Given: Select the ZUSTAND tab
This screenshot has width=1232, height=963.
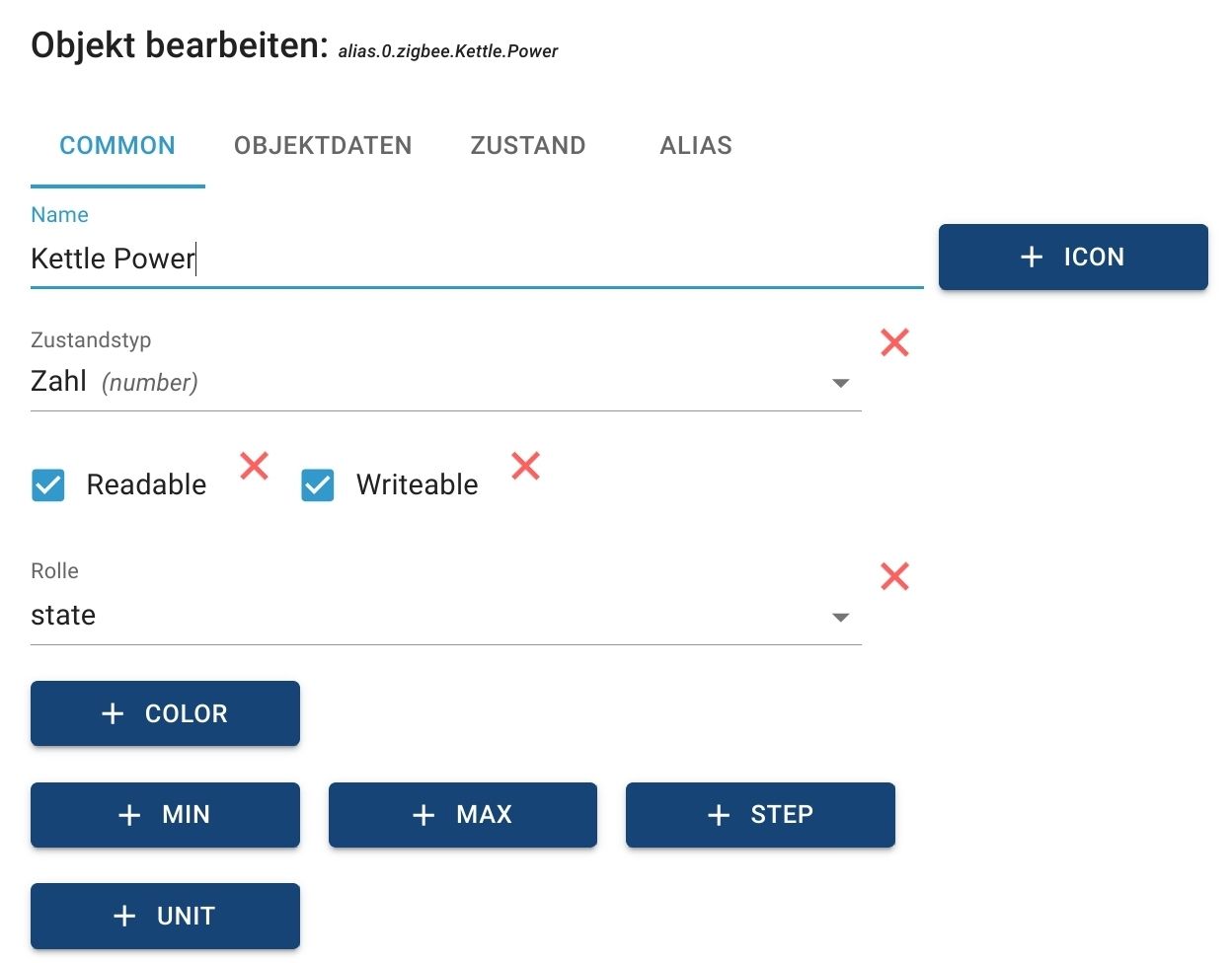Looking at the screenshot, I should point(528,146).
